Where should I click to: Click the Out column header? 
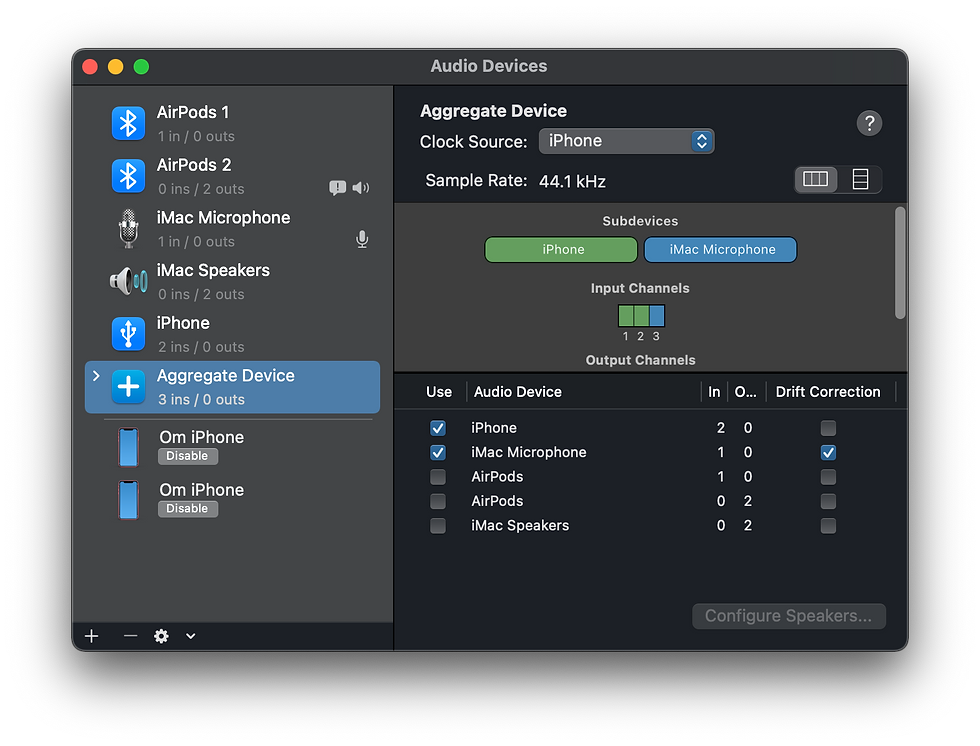pos(746,392)
